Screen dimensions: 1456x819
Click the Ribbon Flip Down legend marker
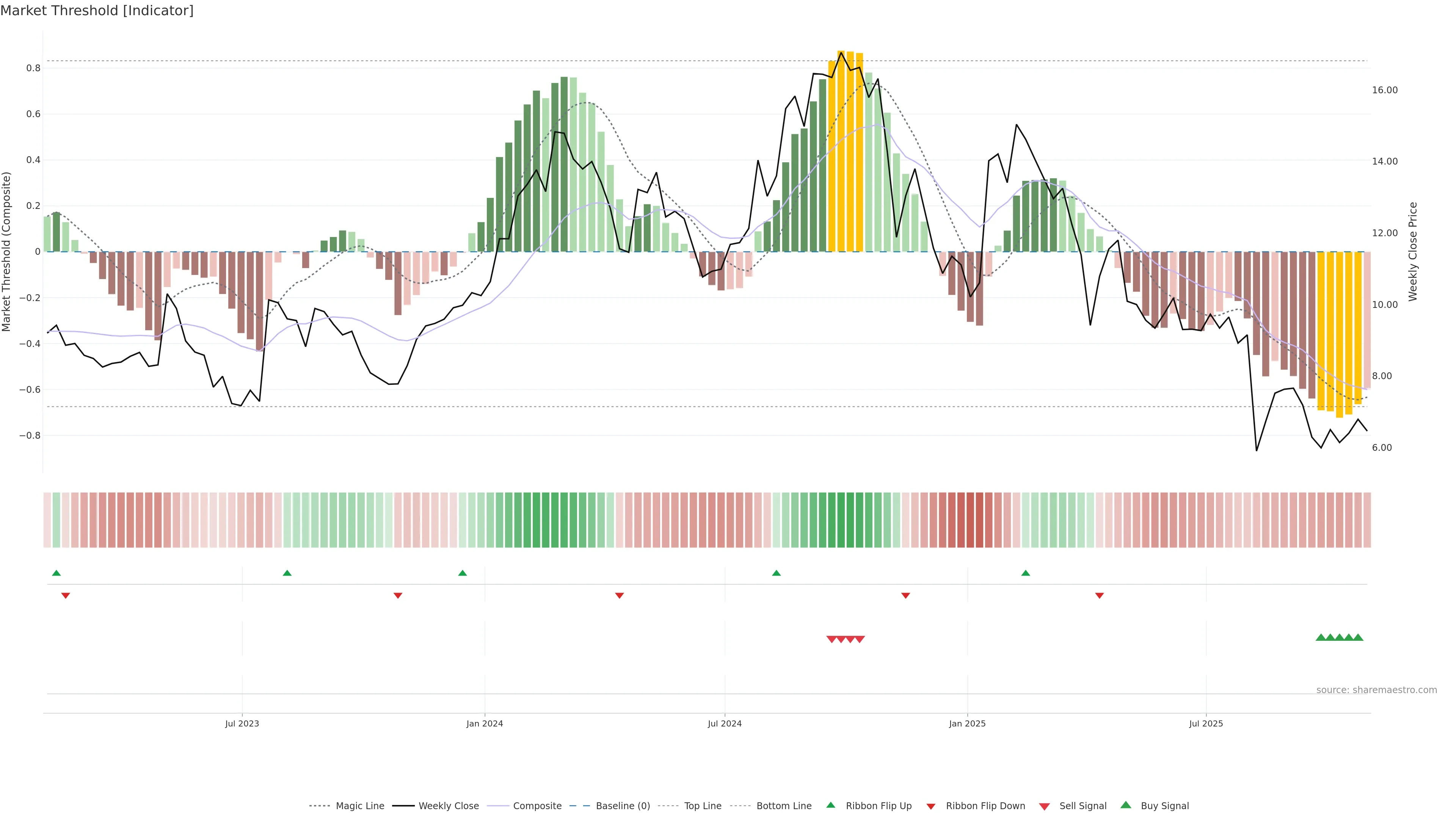coord(931,806)
